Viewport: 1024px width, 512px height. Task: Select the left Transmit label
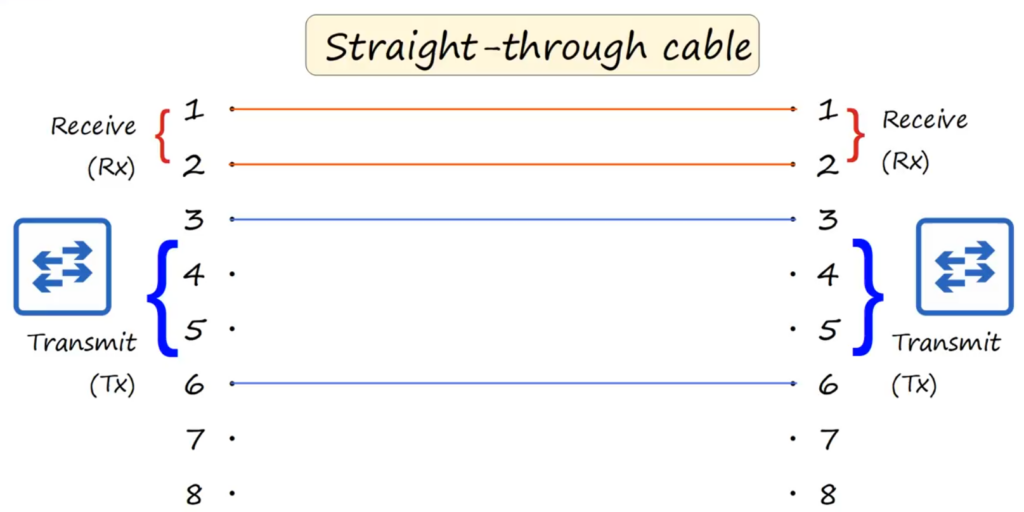(82, 342)
